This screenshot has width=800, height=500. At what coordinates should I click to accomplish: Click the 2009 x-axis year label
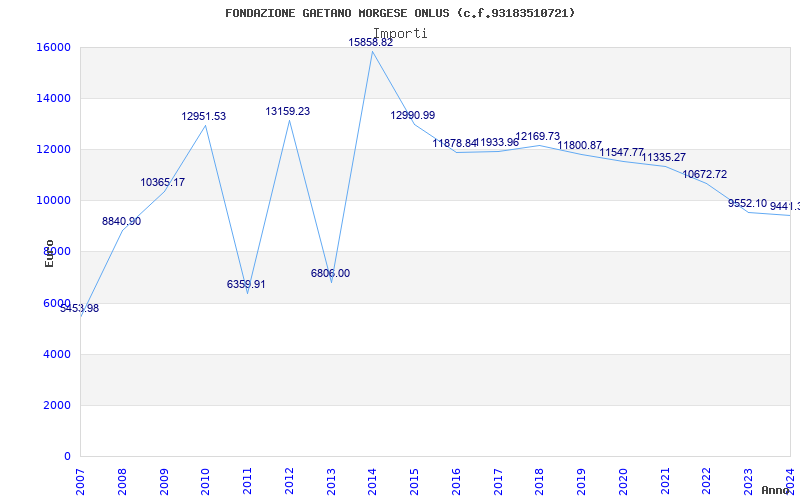(x=164, y=480)
